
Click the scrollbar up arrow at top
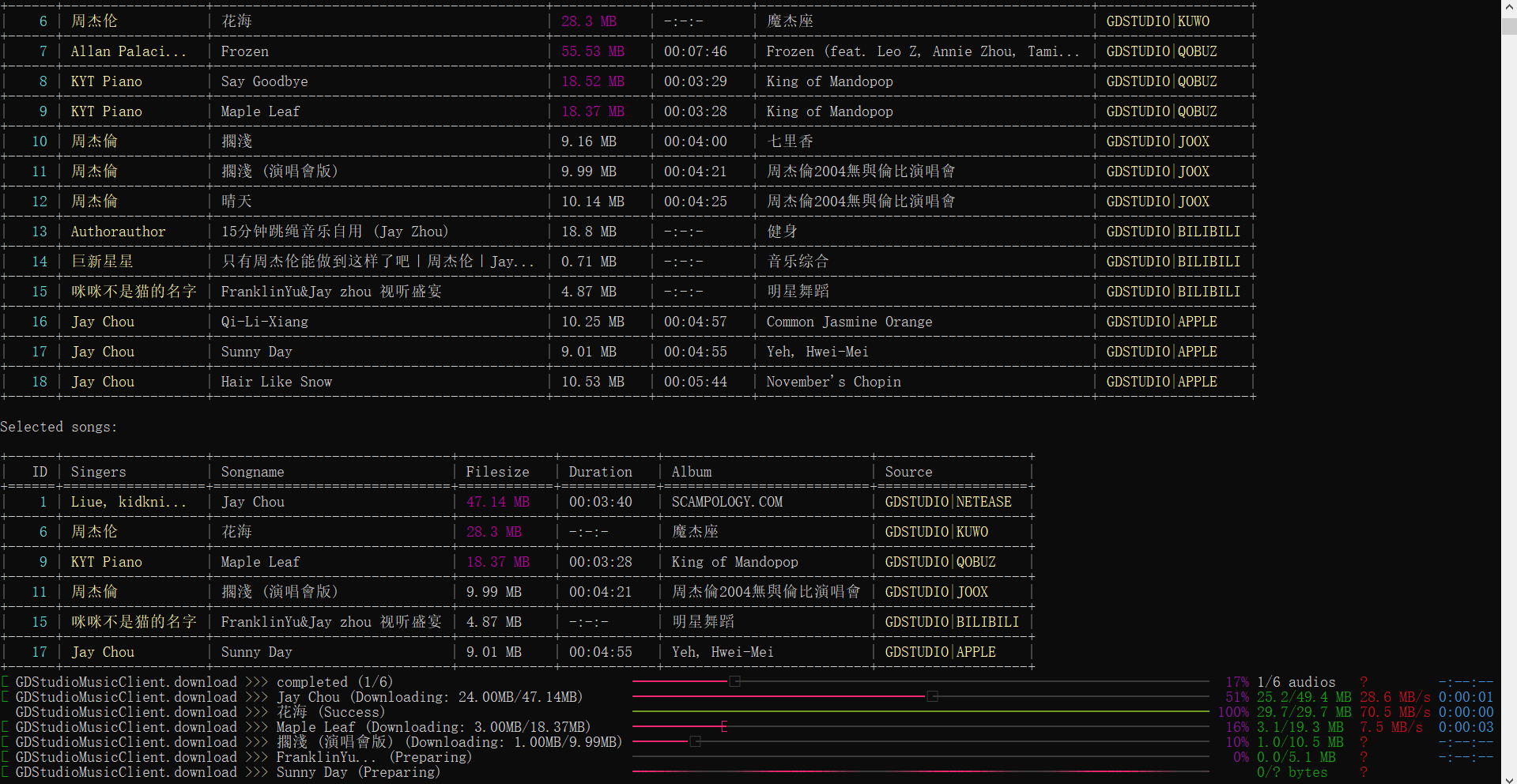tap(1508, 6)
